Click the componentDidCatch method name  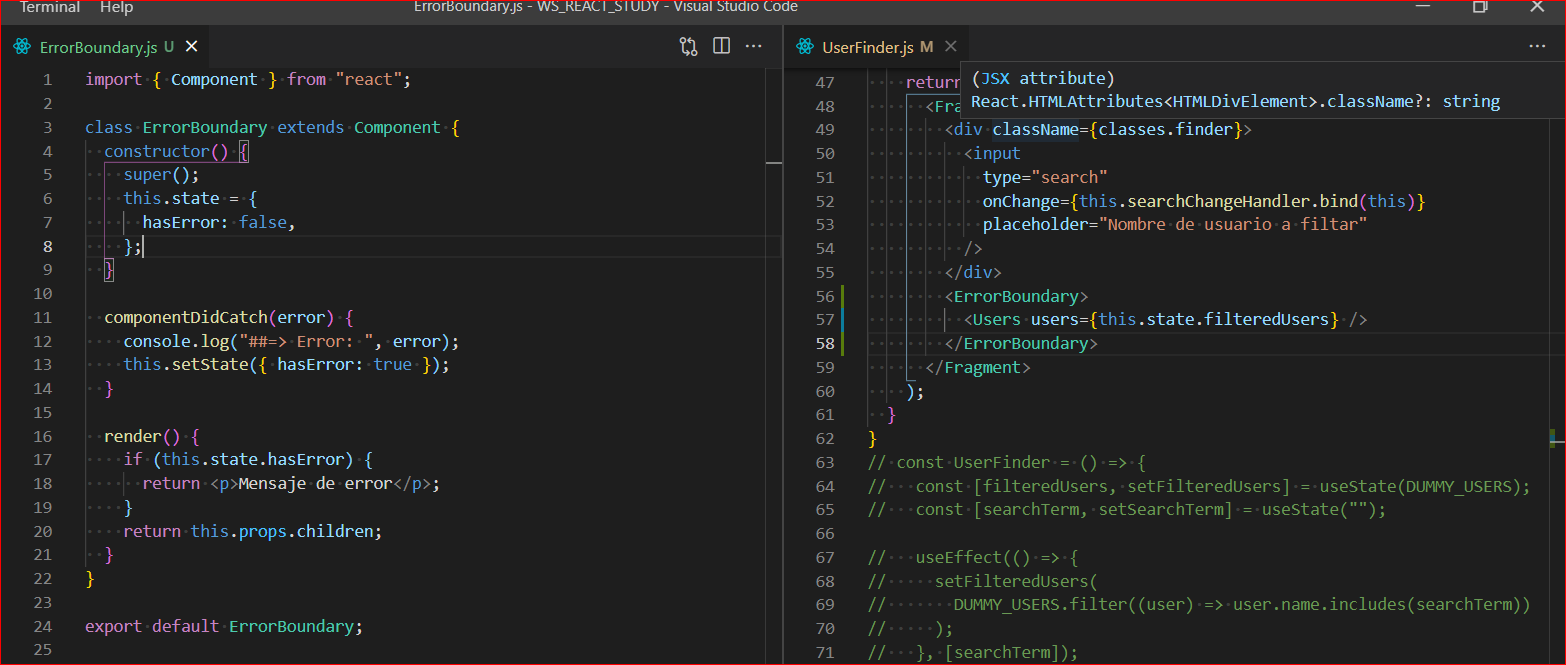click(x=185, y=317)
